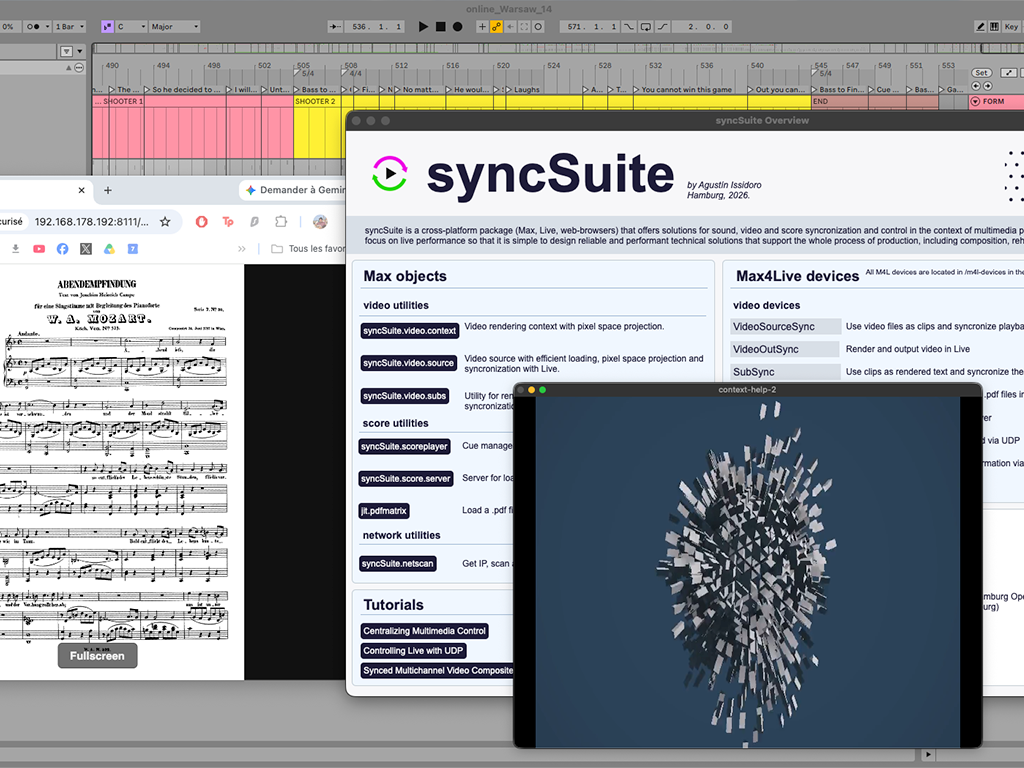Image resolution: width=1024 pixels, height=768 pixels.
Task: Select the pink SHOOTER 1 clip
Action: [x=193, y=101]
